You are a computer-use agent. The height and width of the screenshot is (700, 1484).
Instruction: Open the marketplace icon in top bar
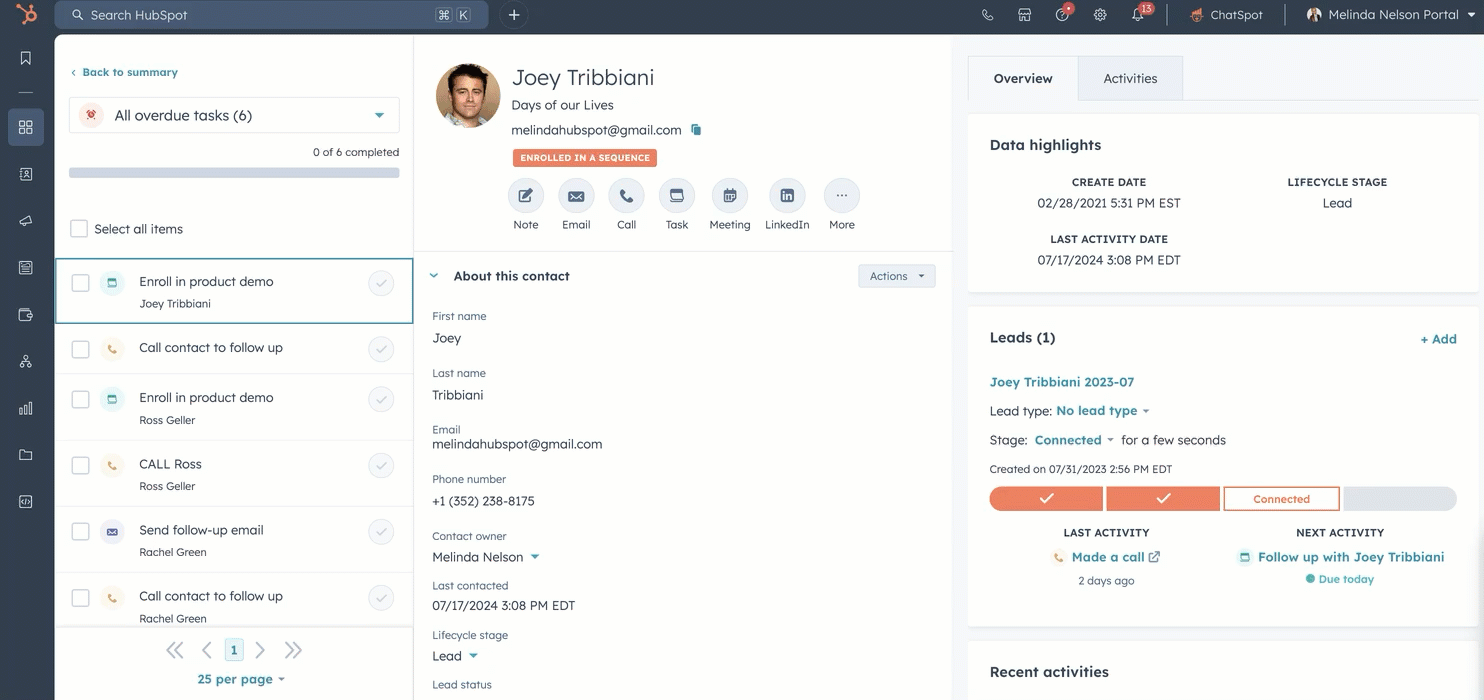point(1024,15)
